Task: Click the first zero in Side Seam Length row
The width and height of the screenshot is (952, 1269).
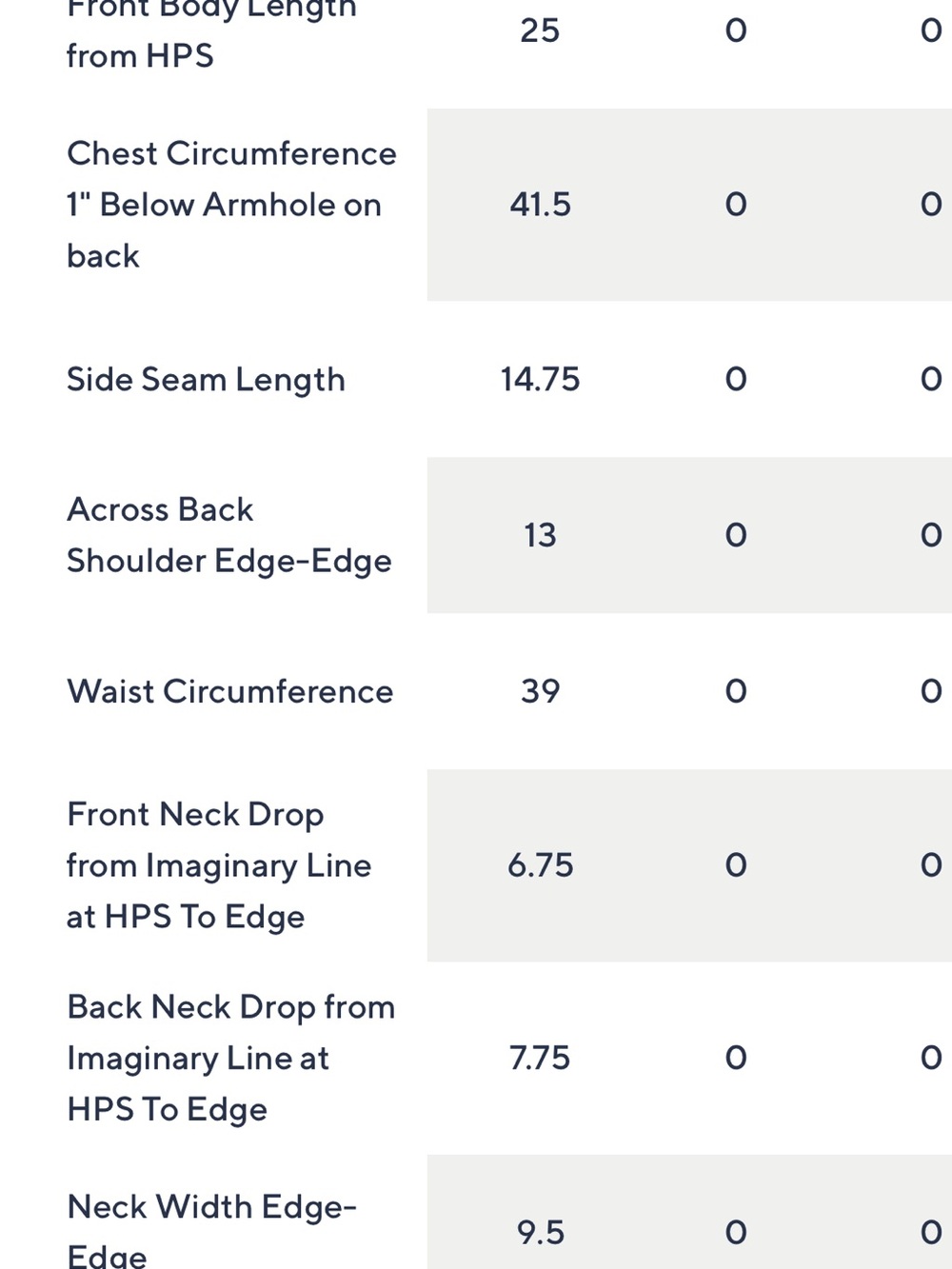Action: tap(736, 380)
